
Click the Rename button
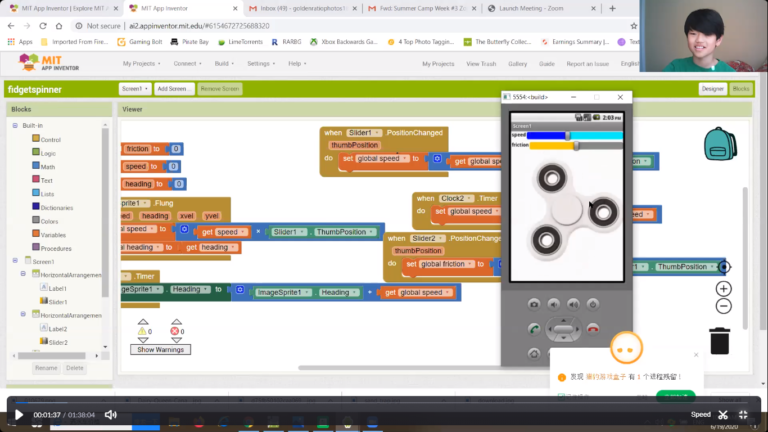click(x=46, y=368)
